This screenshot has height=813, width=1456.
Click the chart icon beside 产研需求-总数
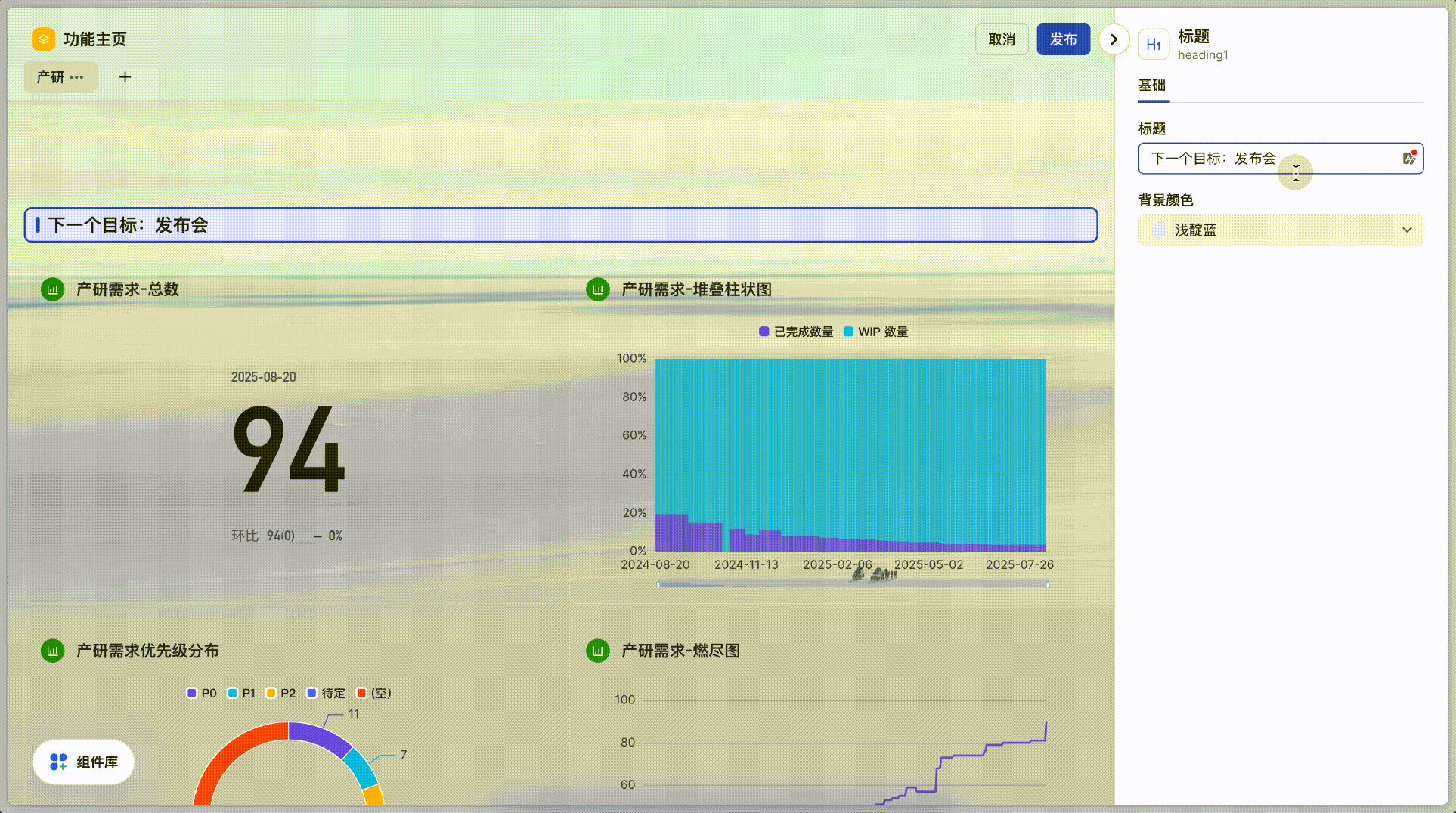pos(53,289)
